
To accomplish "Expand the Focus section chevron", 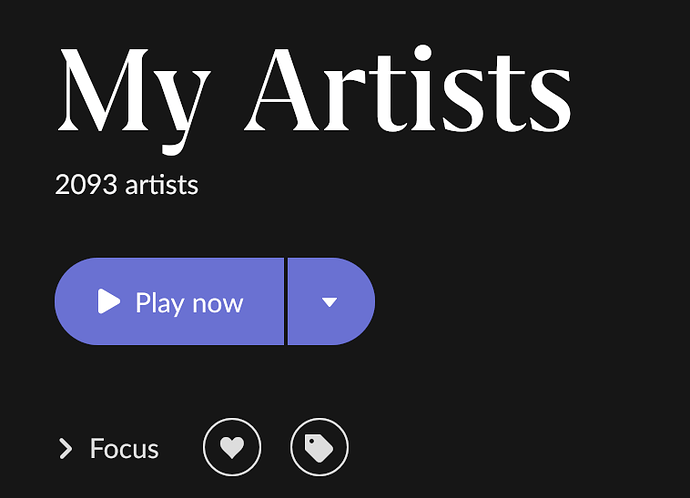I will point(66,448).
